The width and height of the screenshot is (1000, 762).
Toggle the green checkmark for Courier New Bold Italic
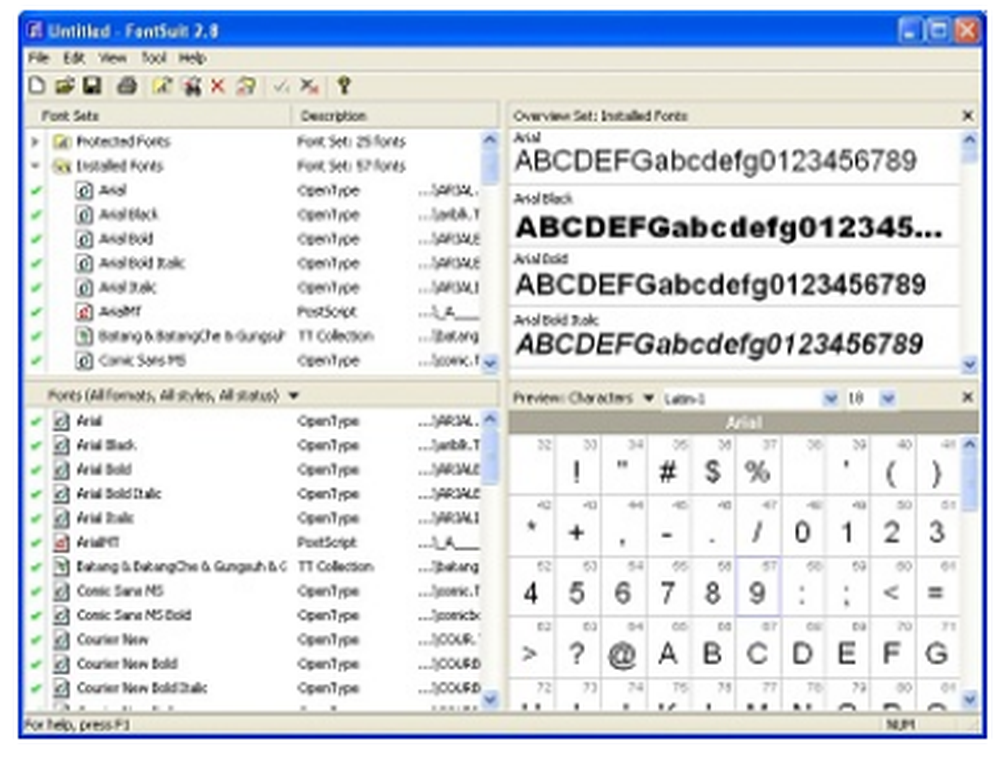[36, 687]
